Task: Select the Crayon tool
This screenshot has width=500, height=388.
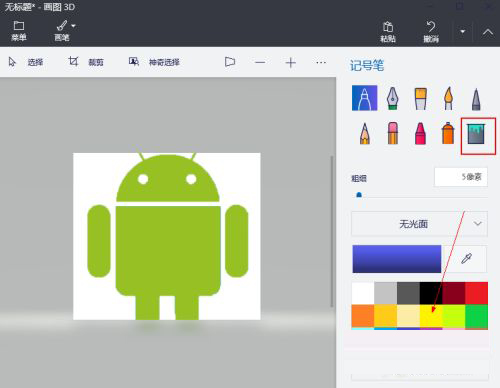Action: [x=420, y=133]
